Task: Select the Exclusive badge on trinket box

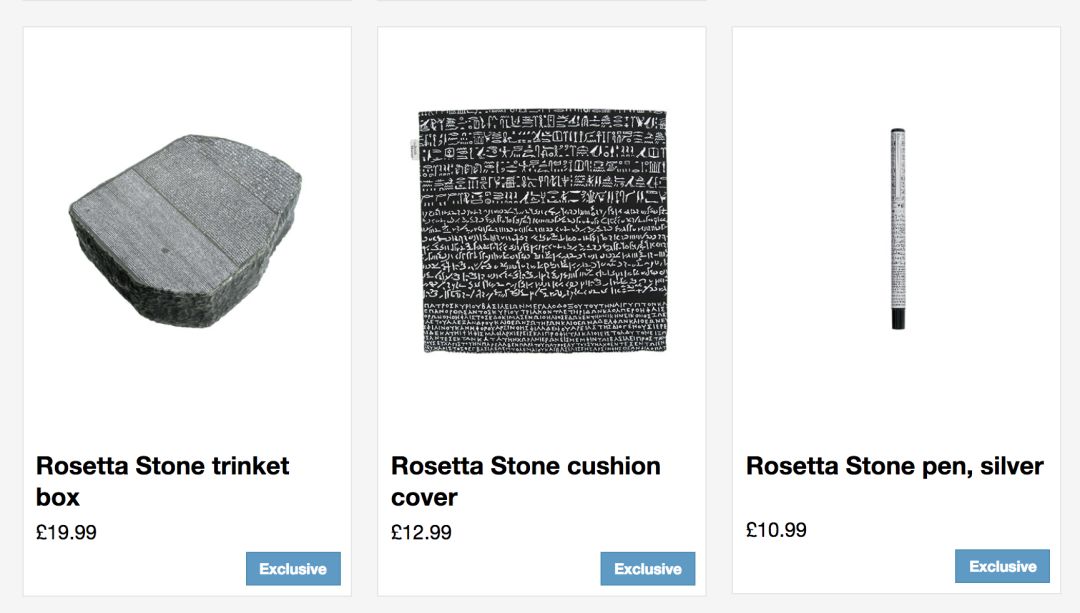Action: click(293, 569)
